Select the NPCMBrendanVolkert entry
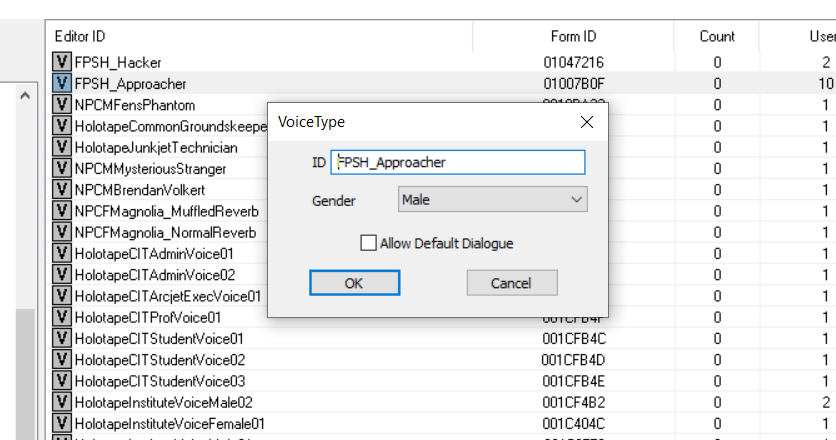Image resolution: width=836 pixels, height=440 pixels. 140,190
